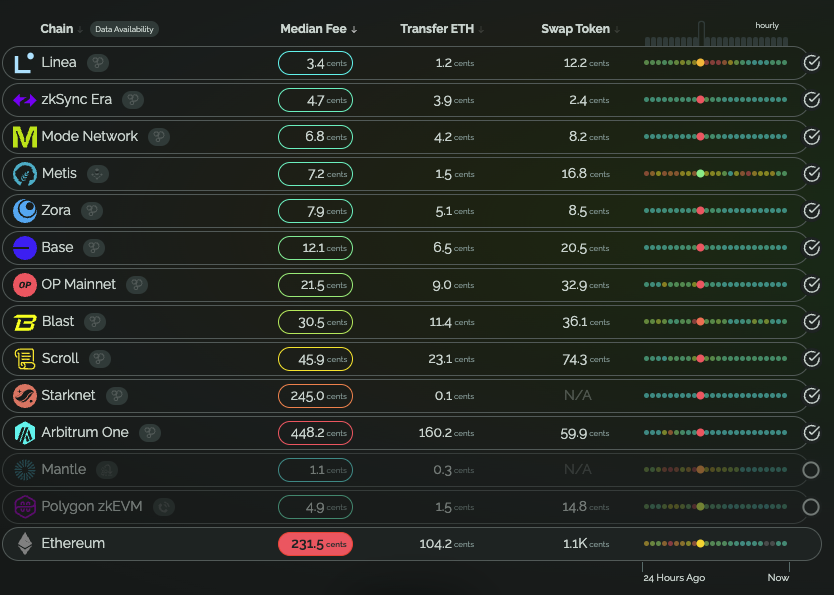Uncheck the Scroll row checkmark
Image resolution: width=834 pixels, height=595 pixels.
click(x=812, y=359)
